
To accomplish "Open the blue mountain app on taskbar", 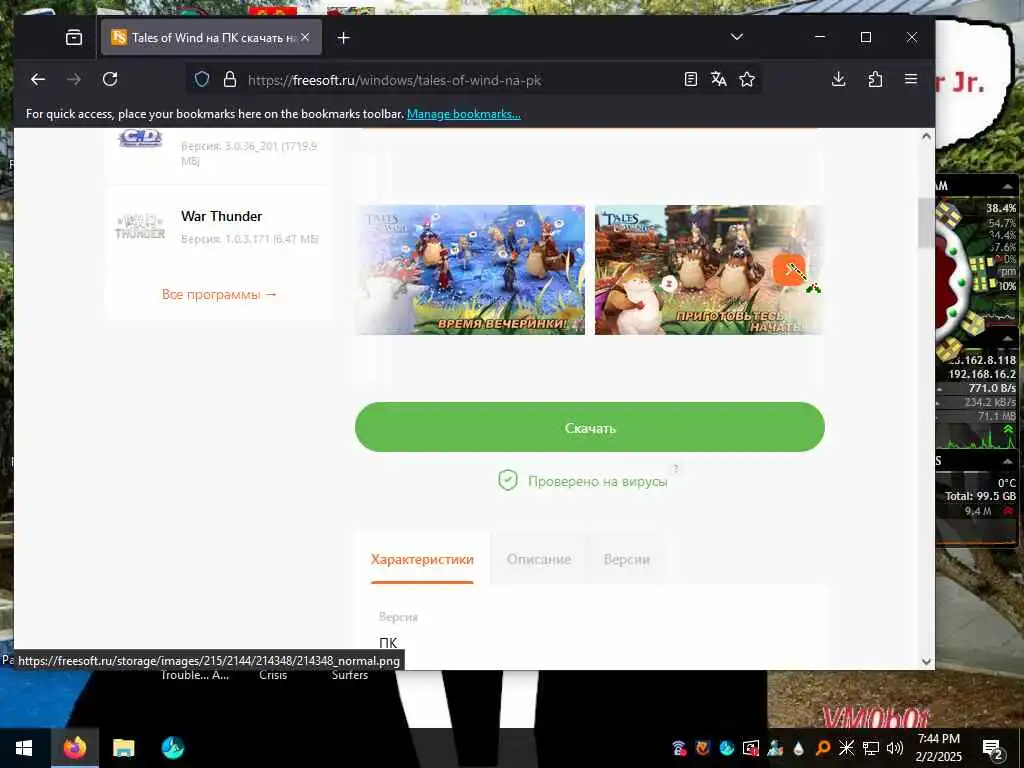I will (x=172, y=748).
